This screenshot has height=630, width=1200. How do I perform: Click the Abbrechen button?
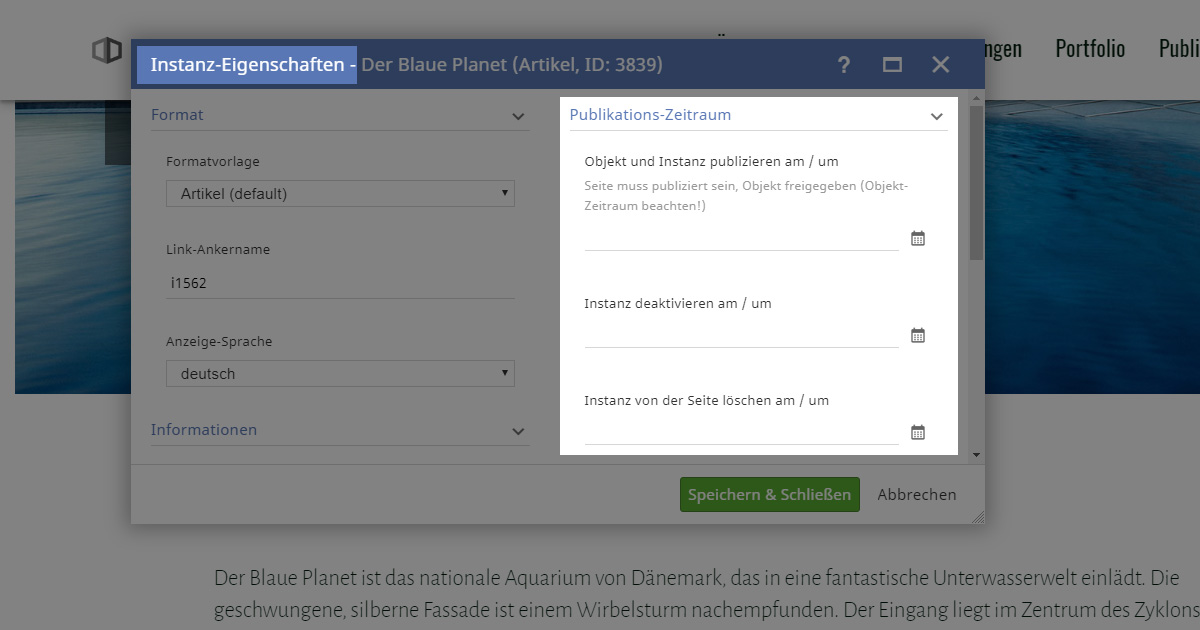coord(916,495)
